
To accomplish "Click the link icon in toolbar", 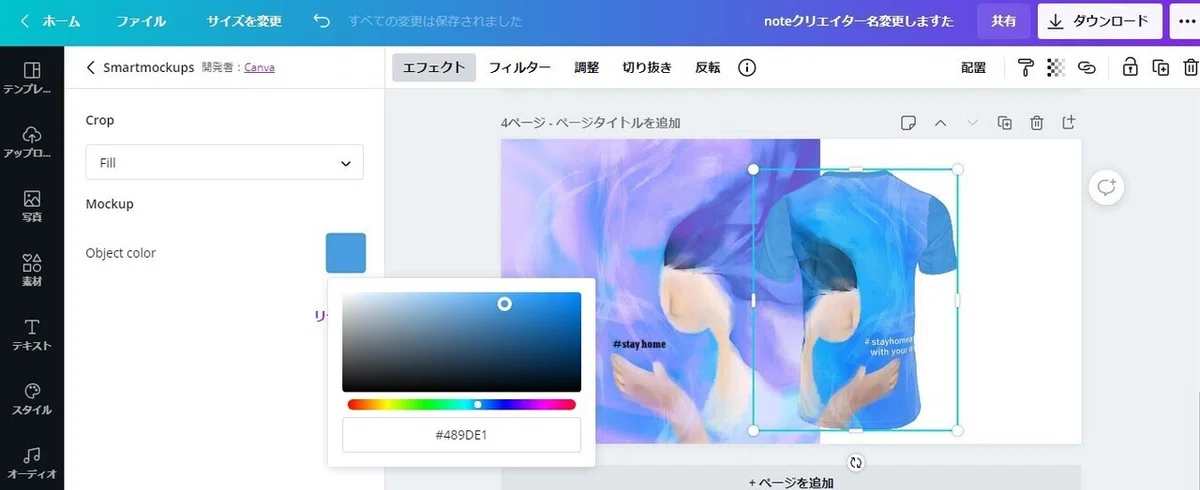I will click(x=1087, y=68).
